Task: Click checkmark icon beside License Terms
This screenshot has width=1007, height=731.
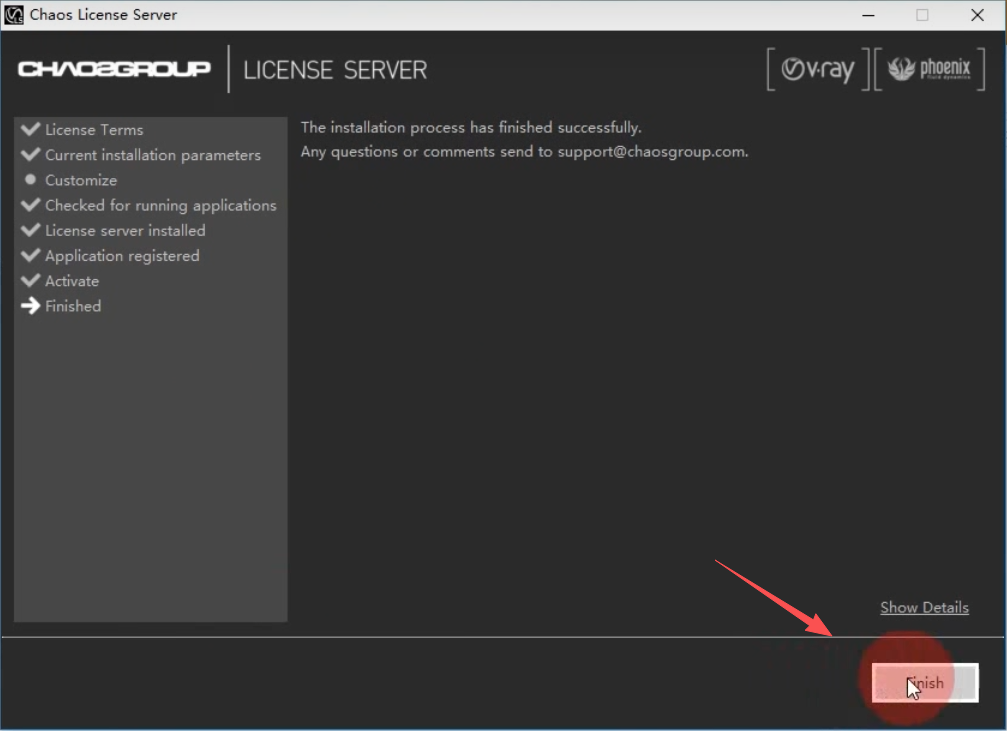Action: click(30, 129)
